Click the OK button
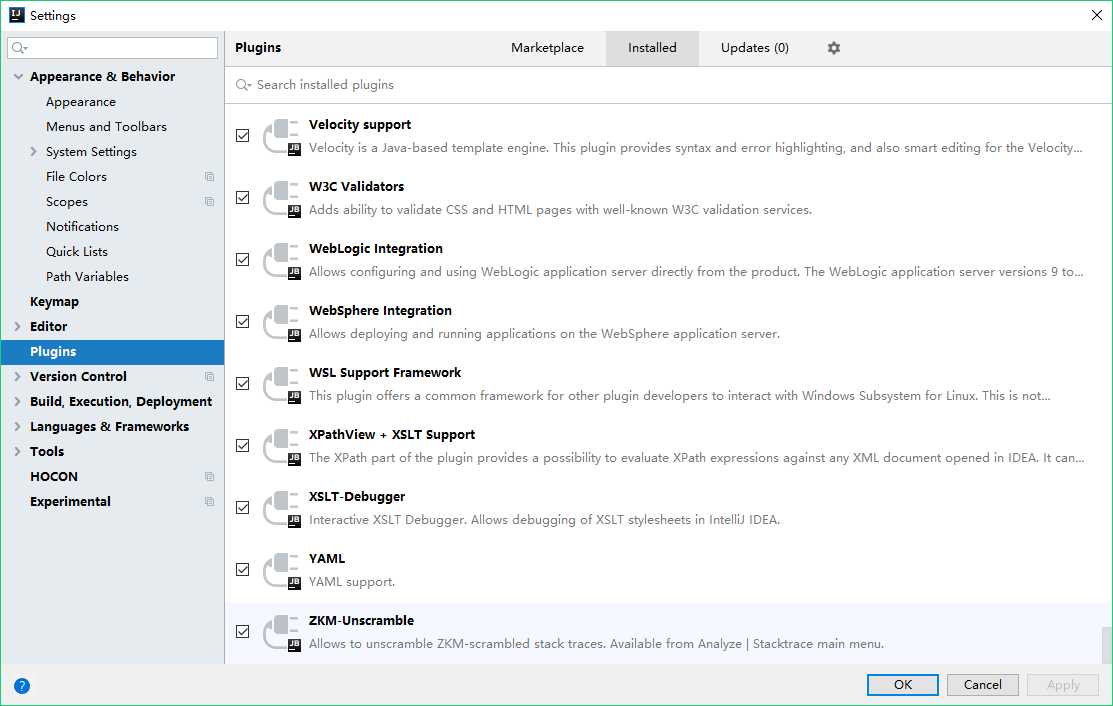 (x=902, y=685)
